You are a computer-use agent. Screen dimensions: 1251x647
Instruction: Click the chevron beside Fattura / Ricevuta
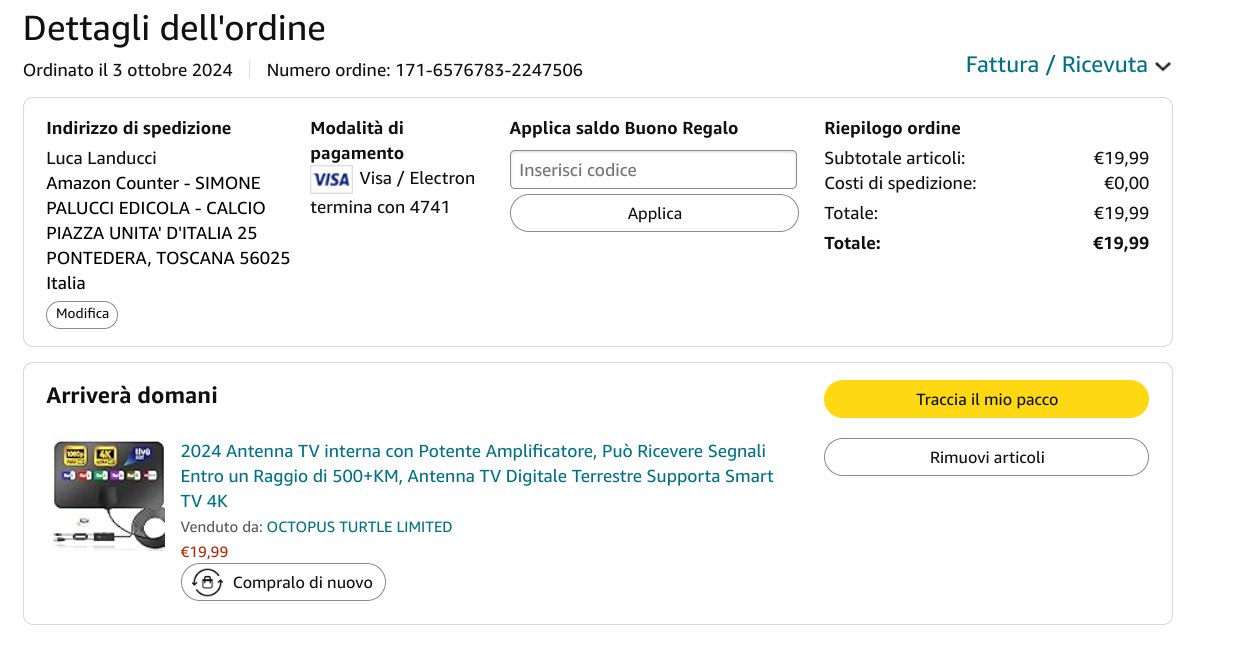tap(1162, 67)
